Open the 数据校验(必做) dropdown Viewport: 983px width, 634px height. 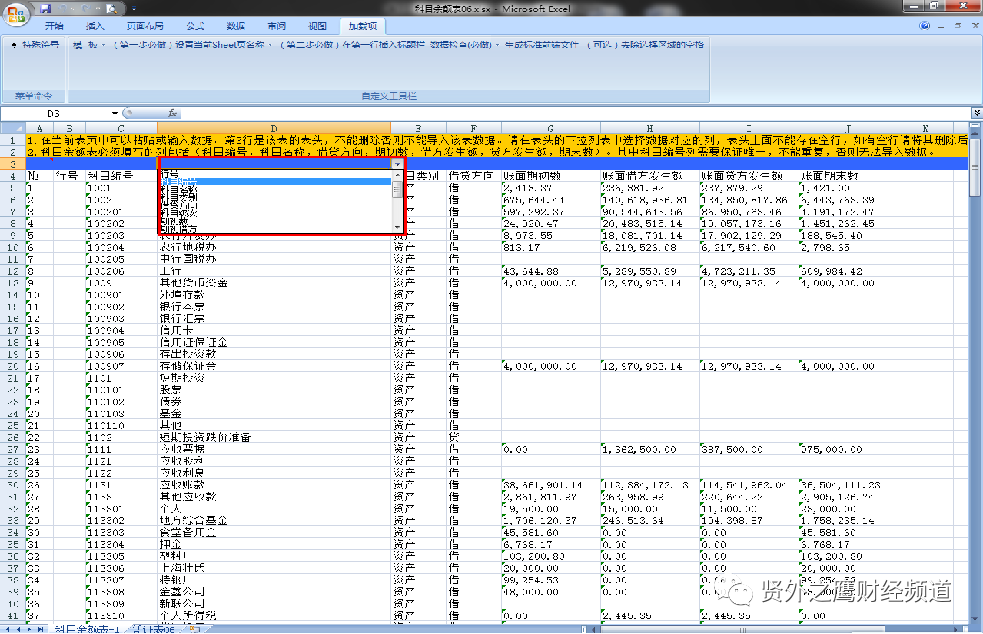click(464, 45)
